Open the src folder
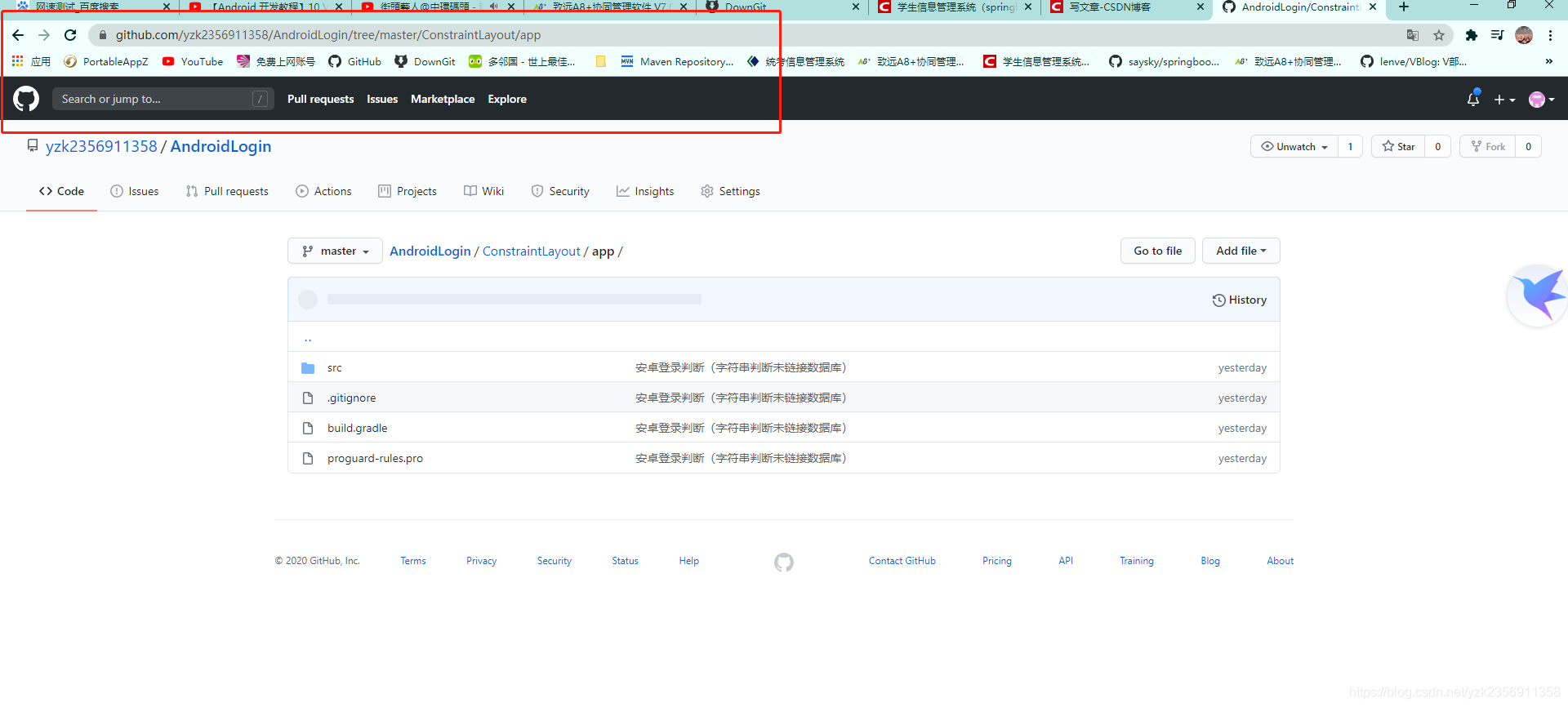 335,368
